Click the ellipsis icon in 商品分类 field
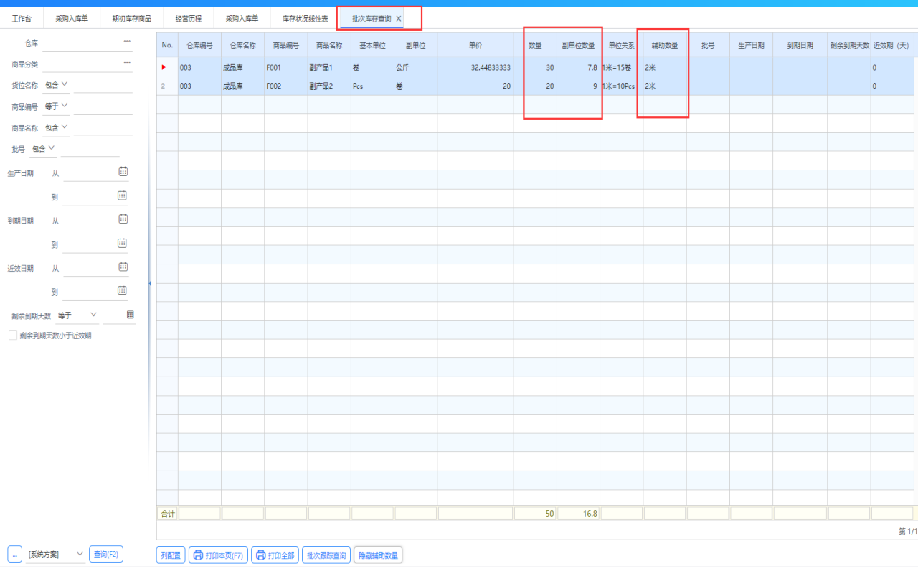Image resolution: width=918 pixels, height=567 pixels. coord(127,63)
